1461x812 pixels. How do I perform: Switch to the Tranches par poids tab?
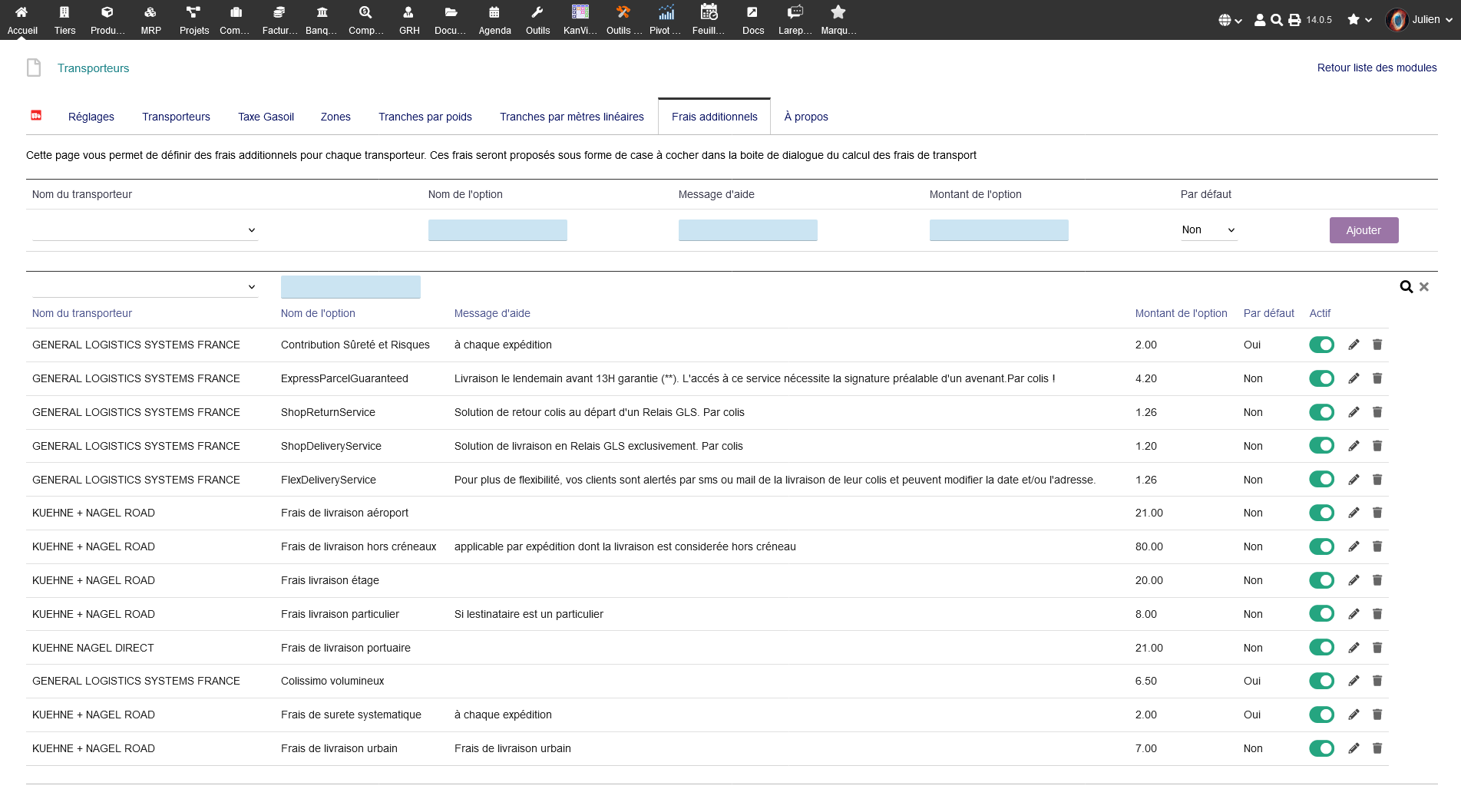pyautogui.click(x=425, y=117)
